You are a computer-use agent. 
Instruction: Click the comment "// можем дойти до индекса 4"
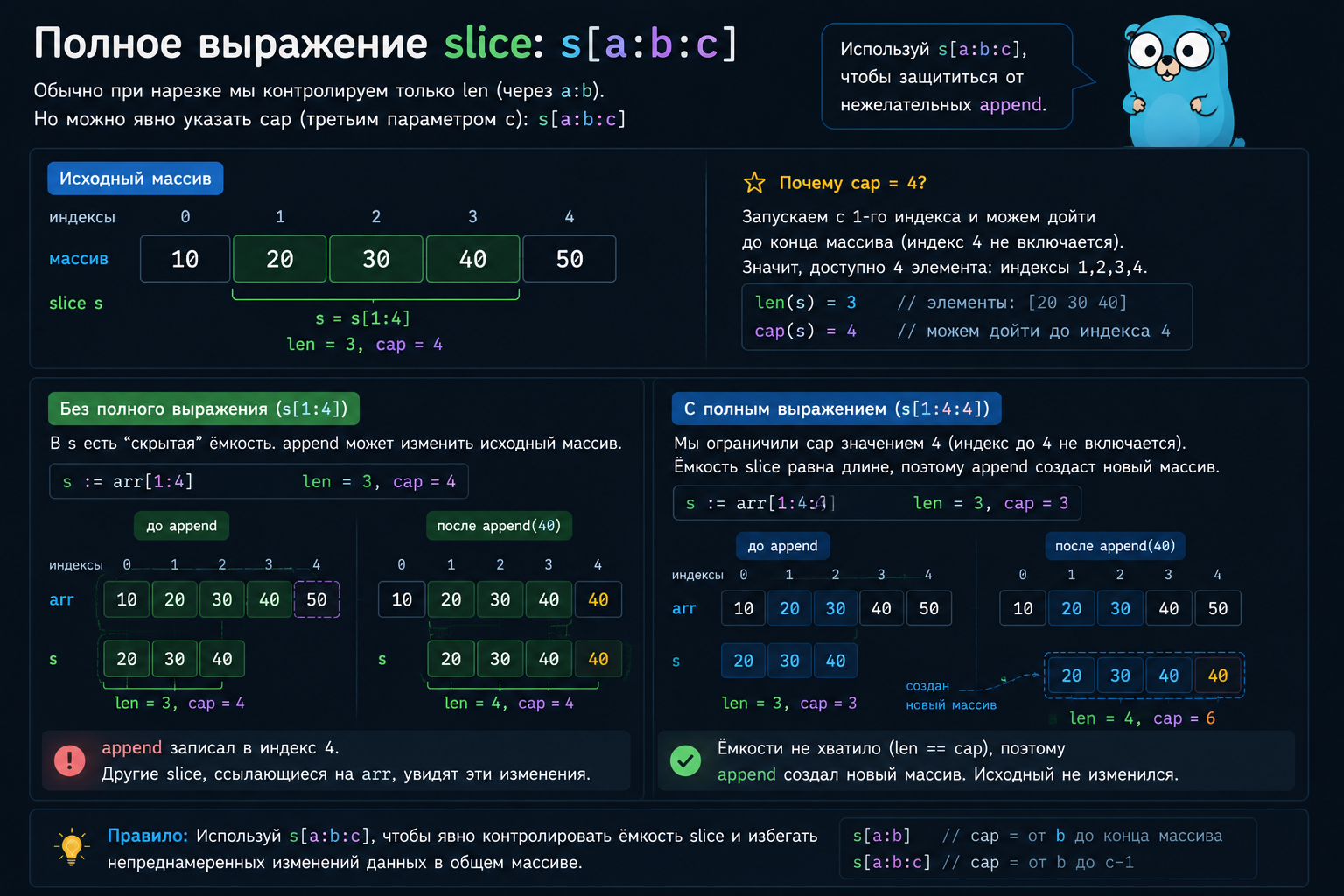[x=1033, y=332]
